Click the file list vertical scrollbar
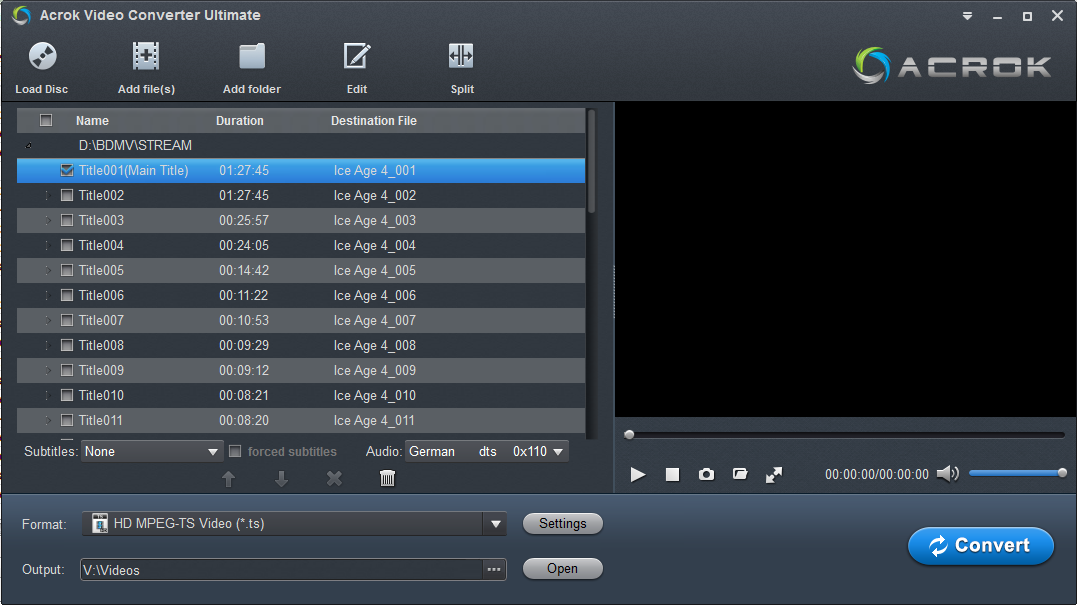This screenshot has height=605, width=1077. [591, 161]
